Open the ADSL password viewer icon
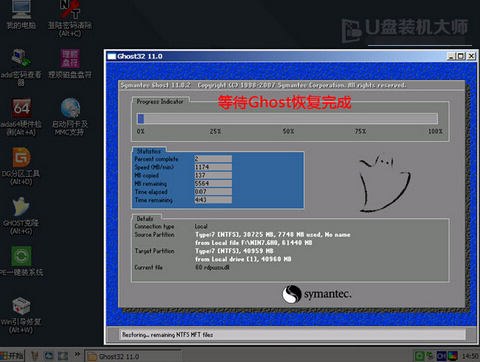This screenshot has height=362, width=480. click(21, 67)
